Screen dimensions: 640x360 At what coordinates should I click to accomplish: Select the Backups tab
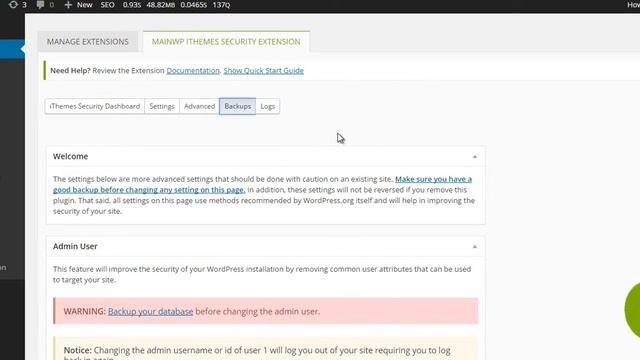tap(238, 106)
